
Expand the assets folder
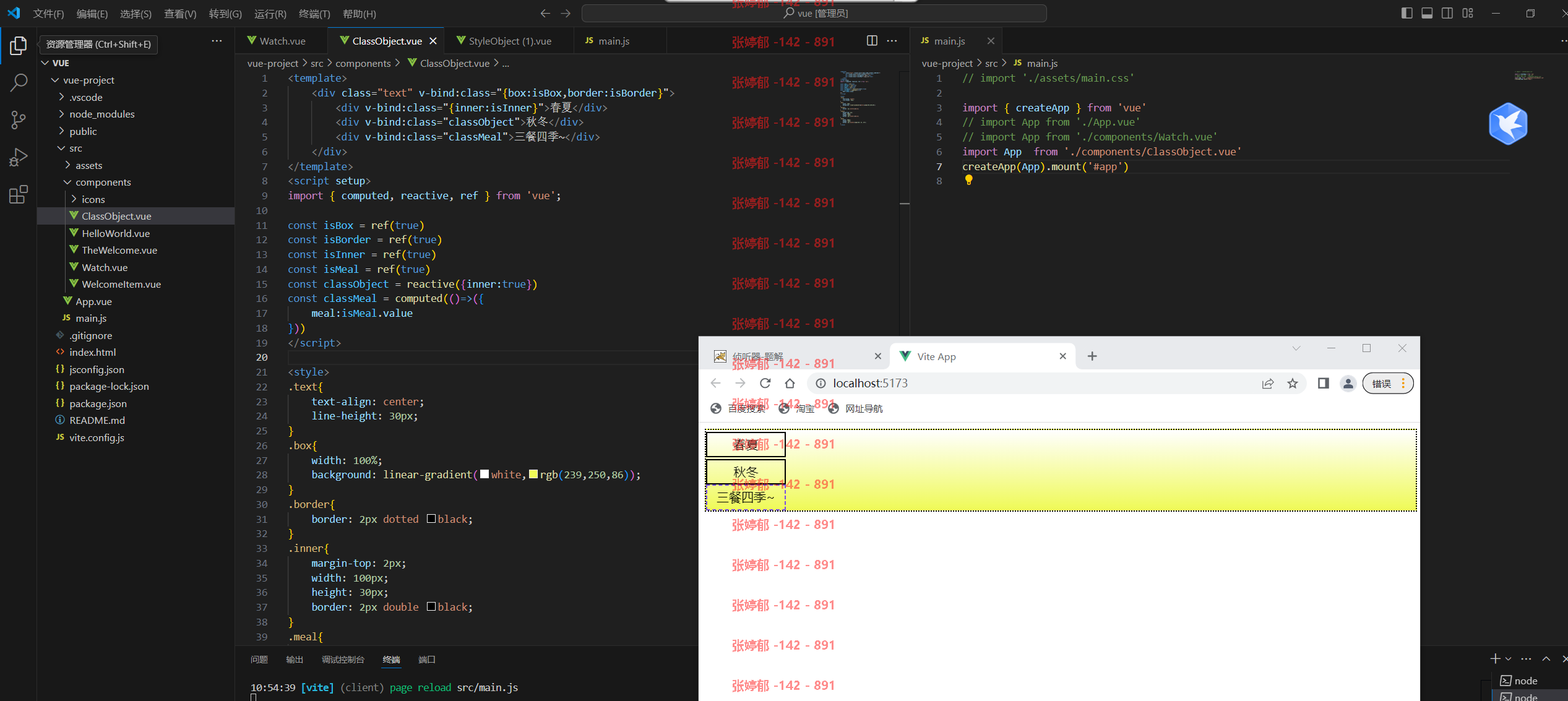(67, 165)
